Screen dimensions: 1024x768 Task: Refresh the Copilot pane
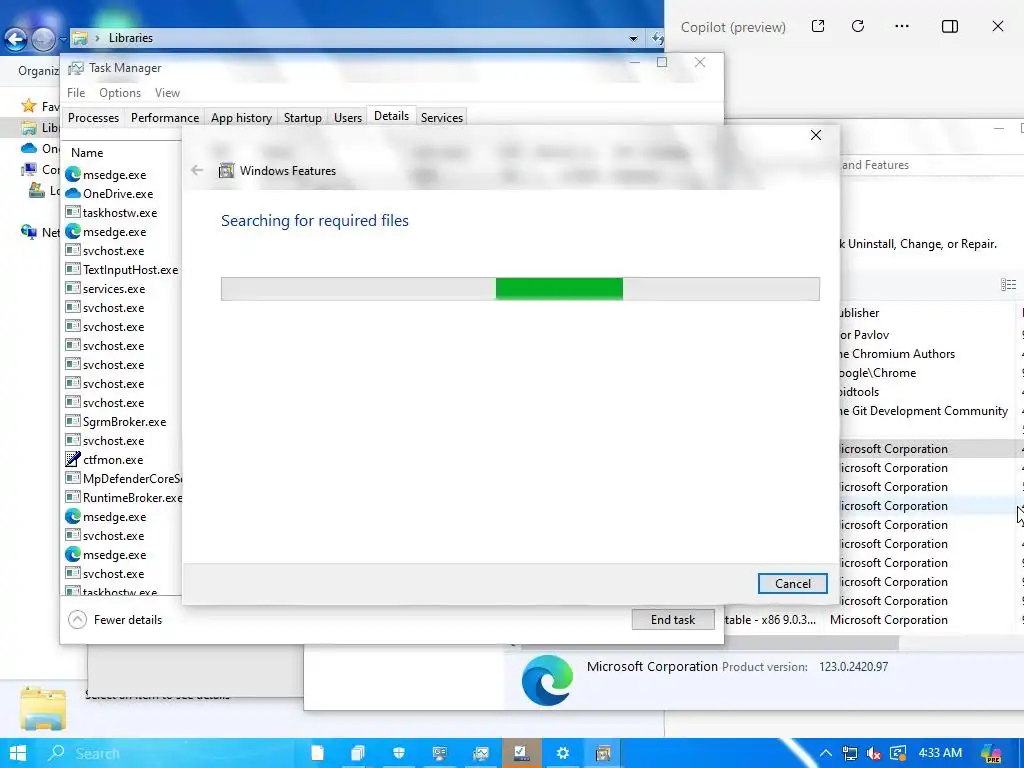tap(858, 26)
